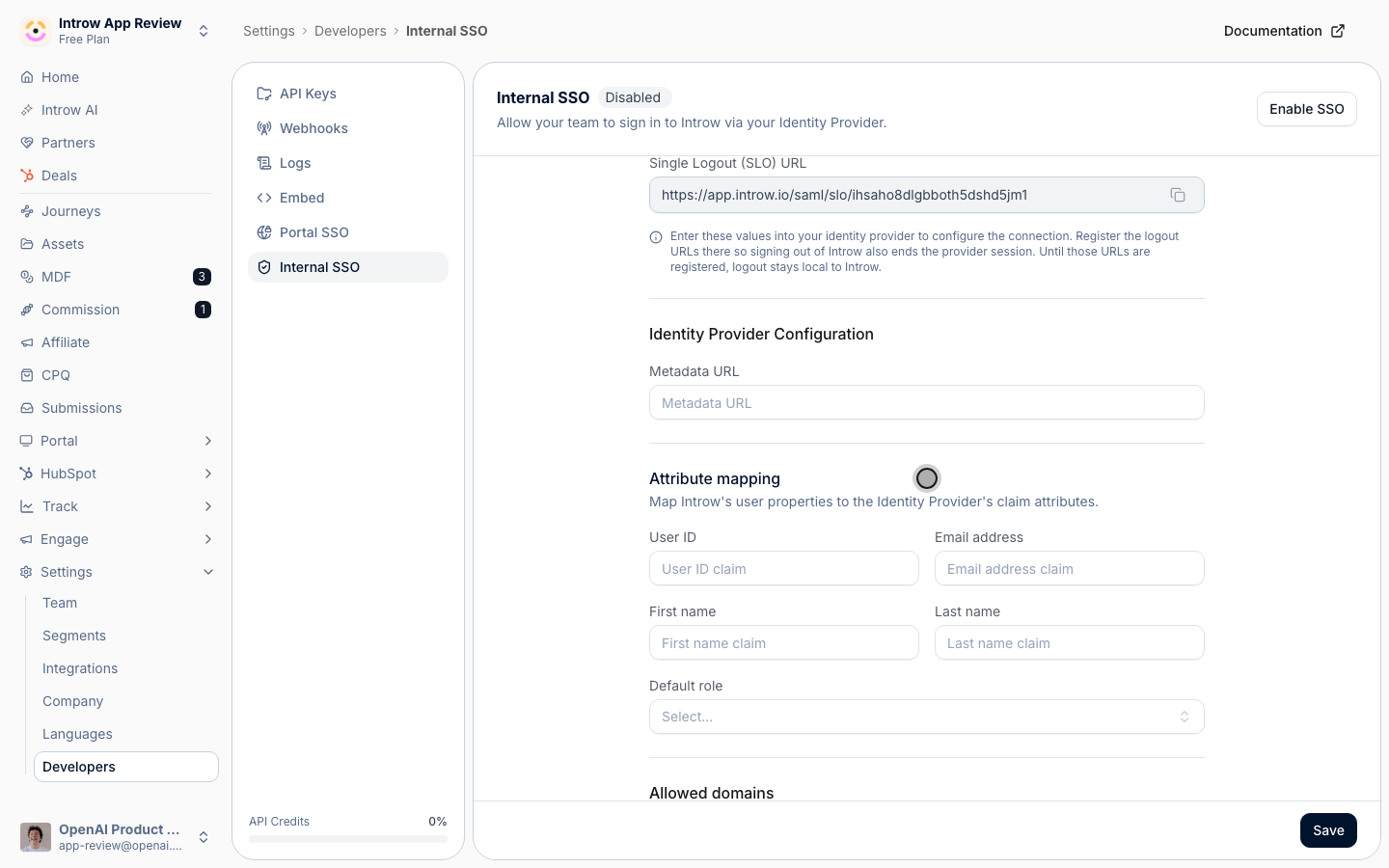
Task: Click the Enable SSO button
Action: coord(1306,109)
